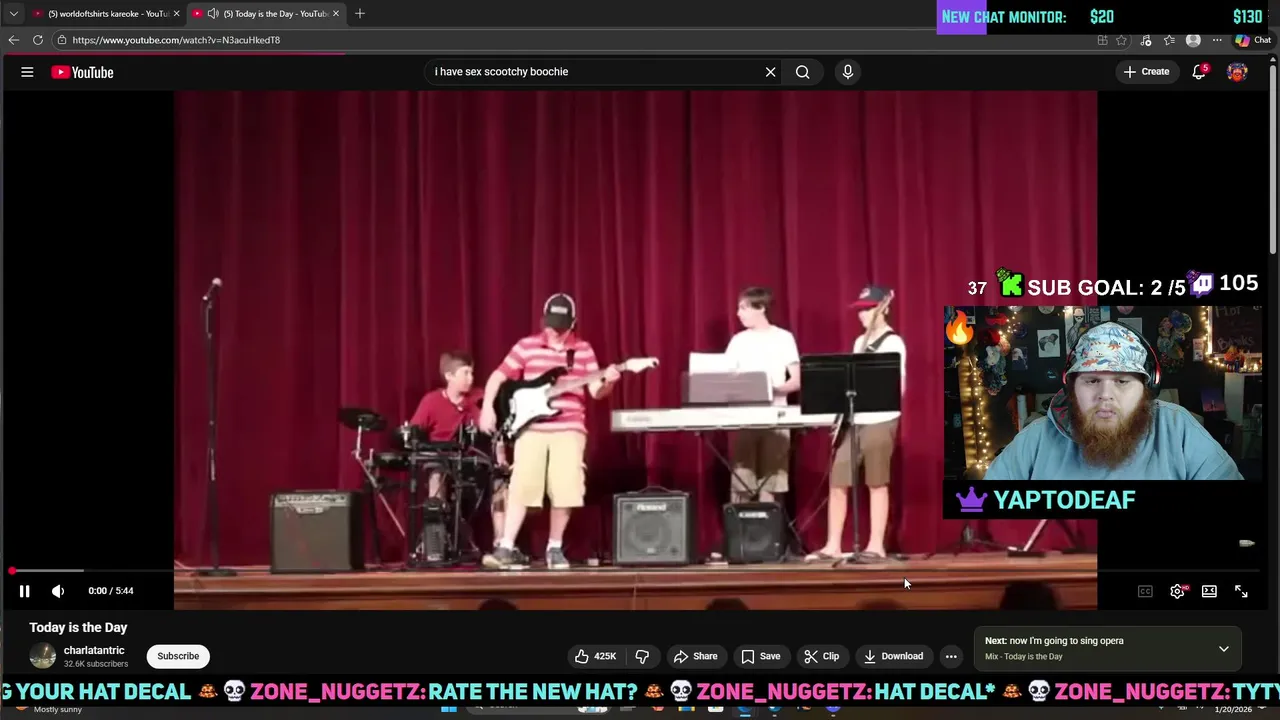Click the 0:00 / 5:44 time display
Viewport: 1280px width, 720px height.
110,591
